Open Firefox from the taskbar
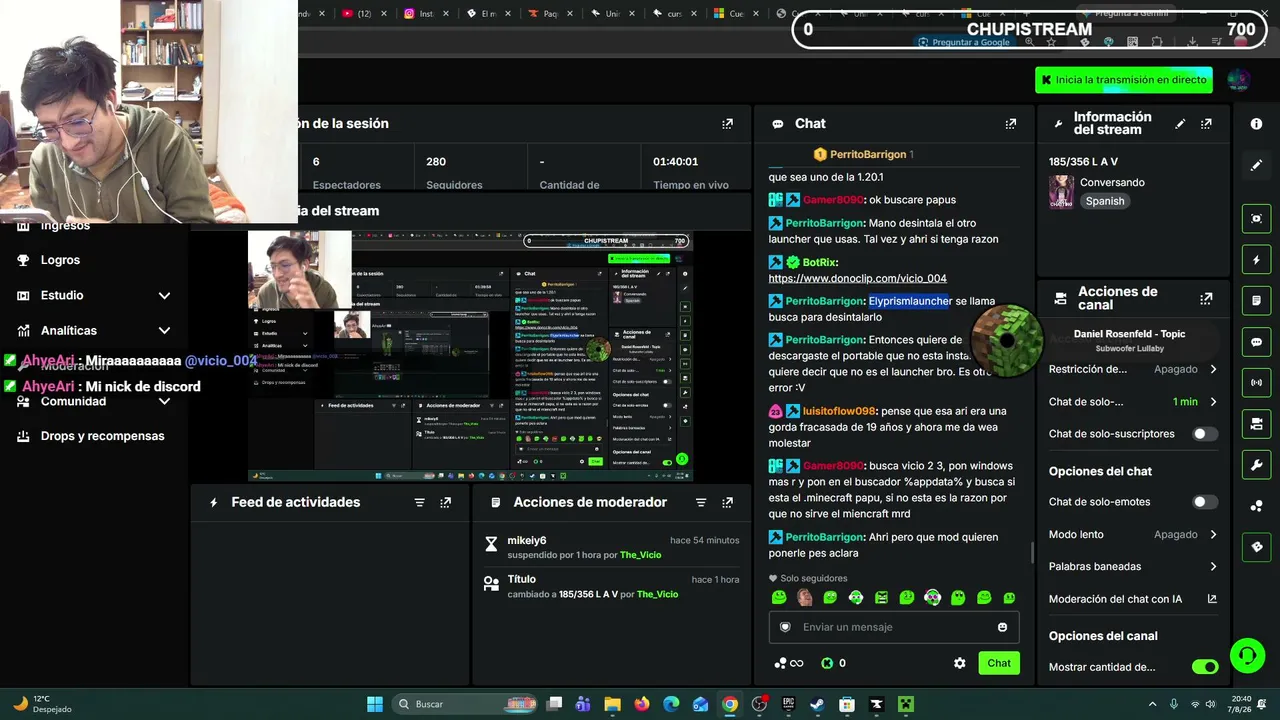The height and width of the screenshot is (720, 1280). click(642, 704)
